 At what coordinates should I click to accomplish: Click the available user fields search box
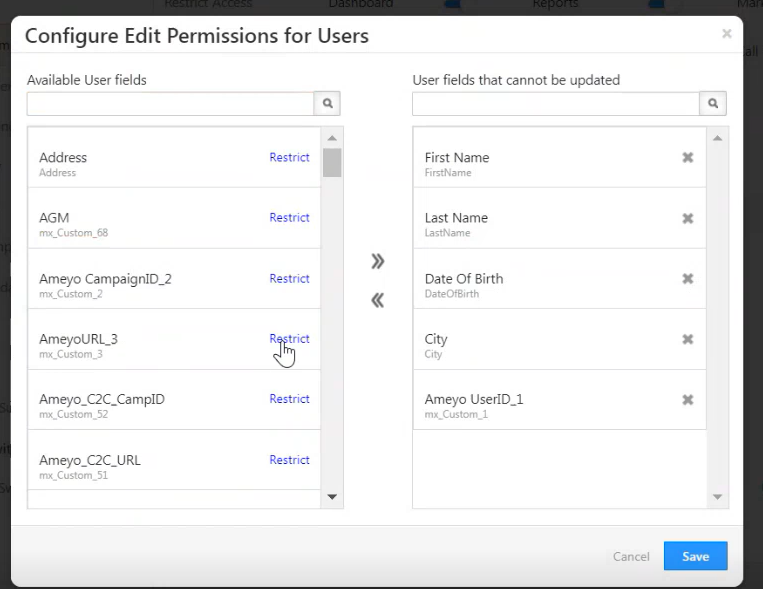(171, 103)
